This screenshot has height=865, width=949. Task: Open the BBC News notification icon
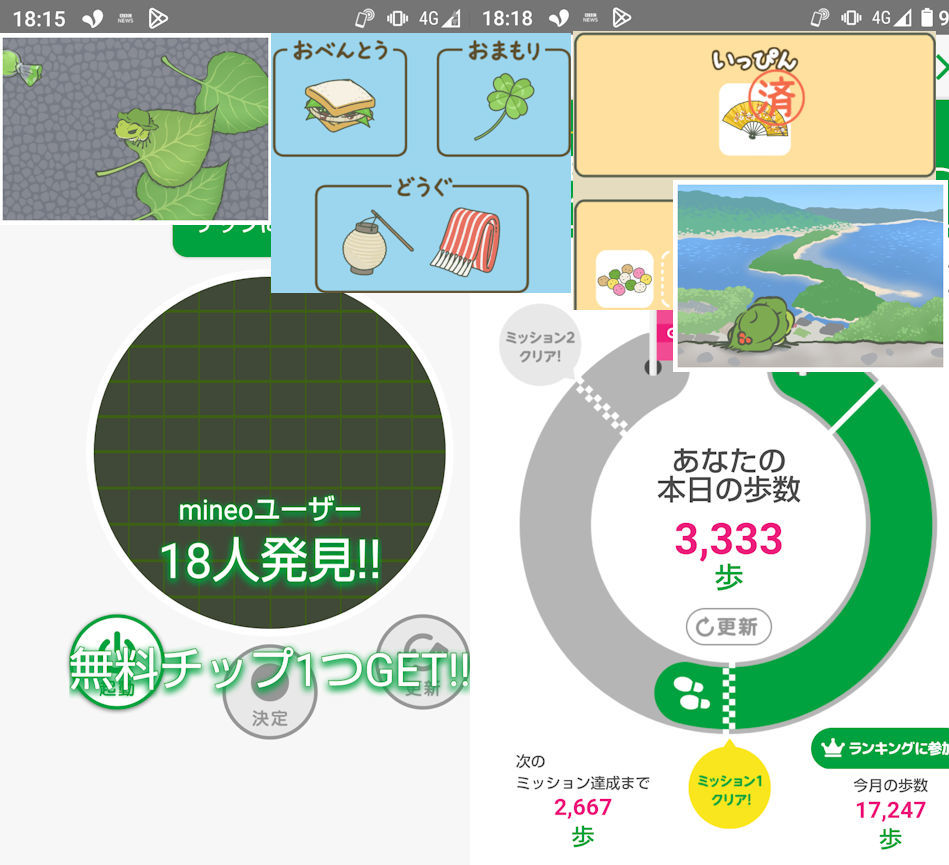(127, 17)
